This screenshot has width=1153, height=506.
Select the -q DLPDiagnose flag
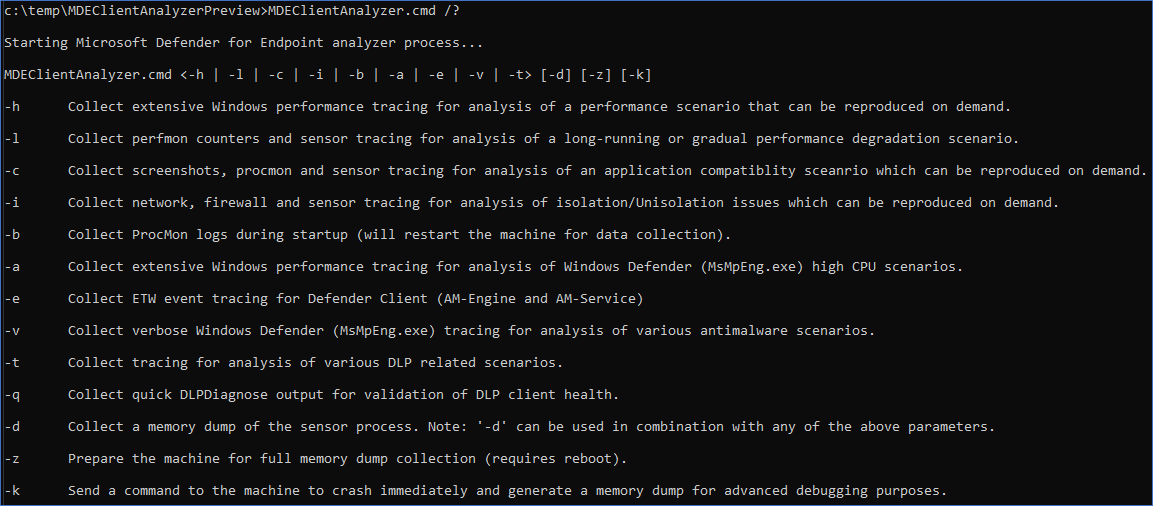[x=12, y=394]
